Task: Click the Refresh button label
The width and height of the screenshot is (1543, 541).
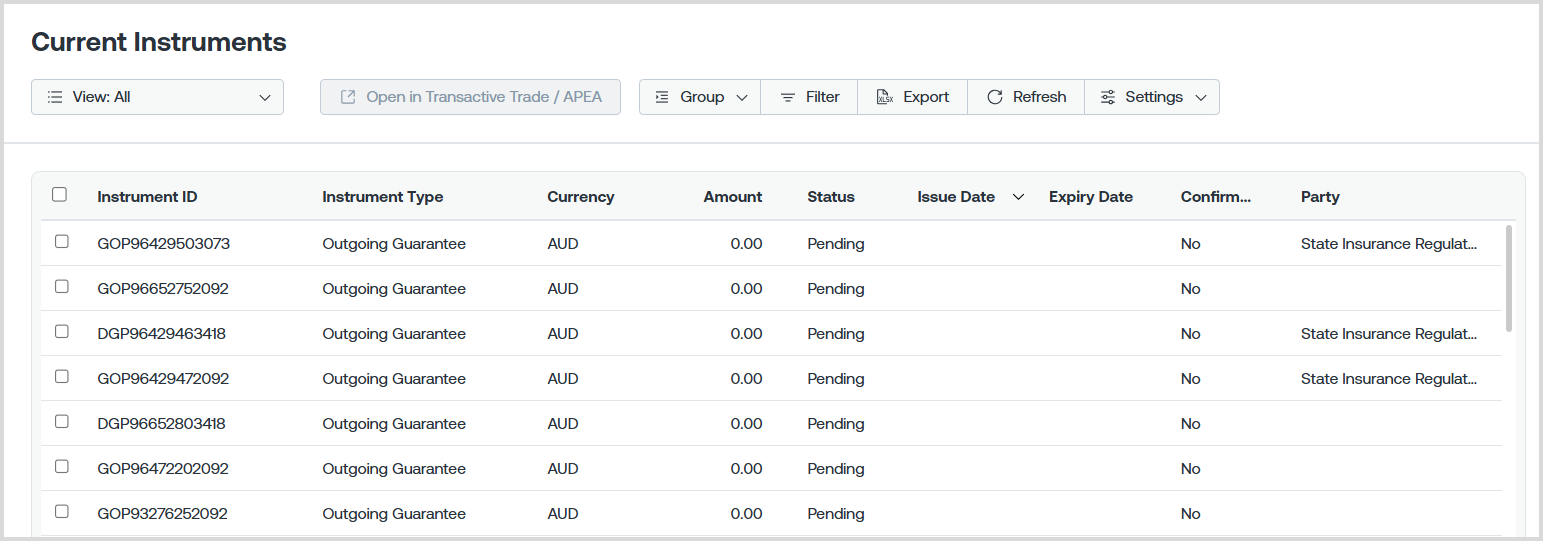Action: [x=1039, y=97]
